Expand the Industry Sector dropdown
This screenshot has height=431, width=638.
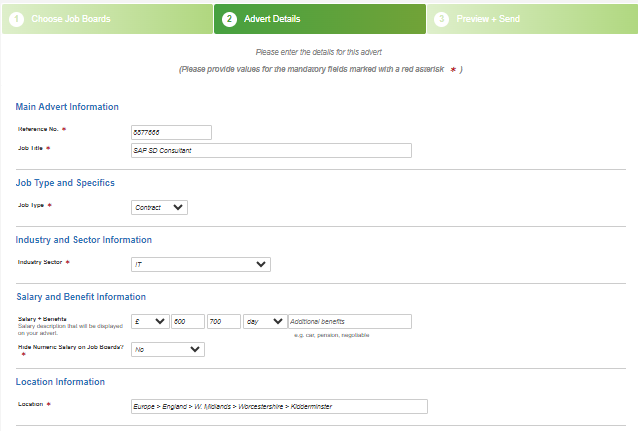coord(201,264)
